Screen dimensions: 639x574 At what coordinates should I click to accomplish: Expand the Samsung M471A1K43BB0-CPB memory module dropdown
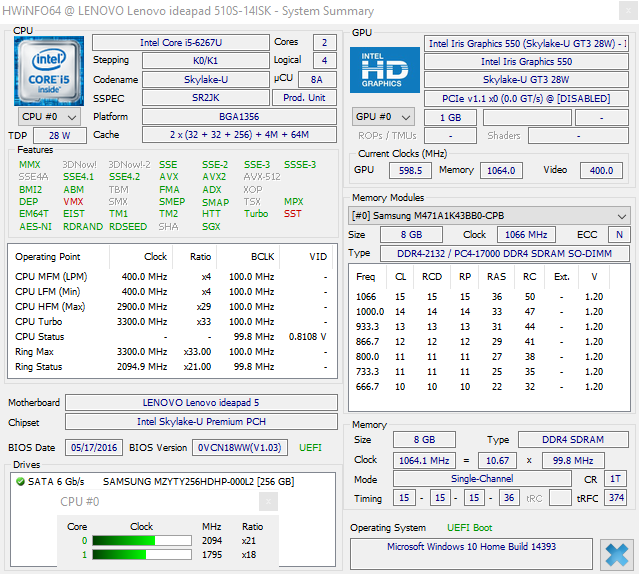tap(489, 216)
